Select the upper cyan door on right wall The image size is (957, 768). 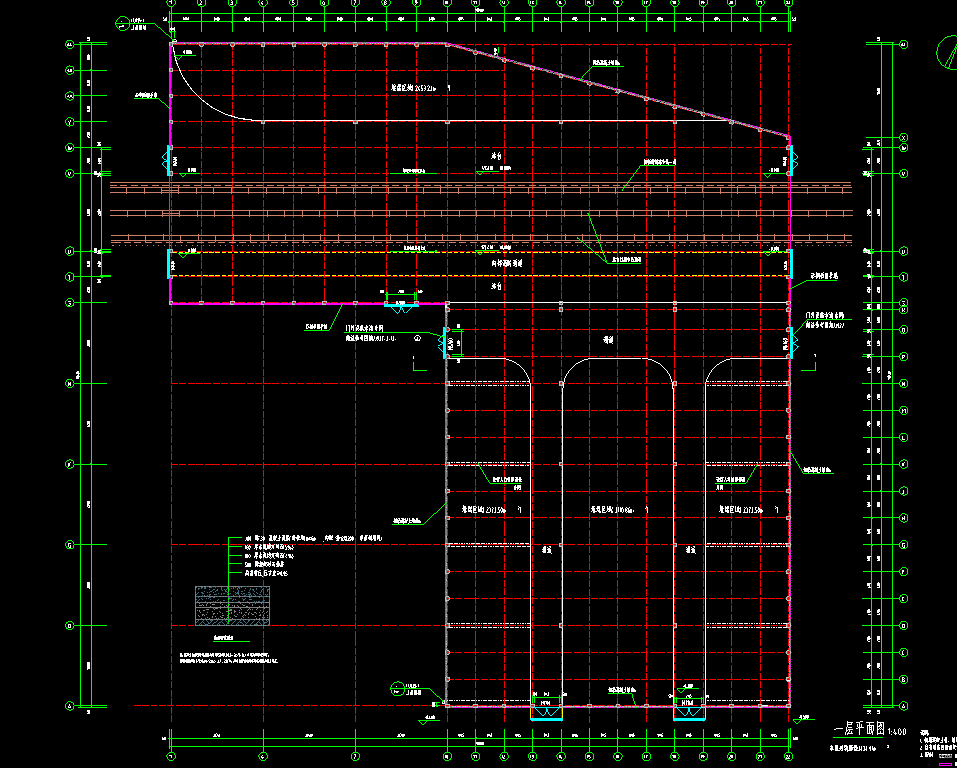[x=790, y=160]
